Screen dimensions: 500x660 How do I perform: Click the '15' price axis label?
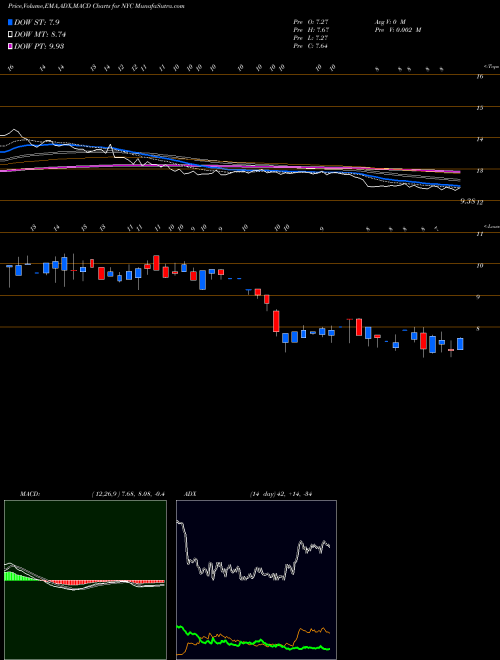[x=480, y=108]
